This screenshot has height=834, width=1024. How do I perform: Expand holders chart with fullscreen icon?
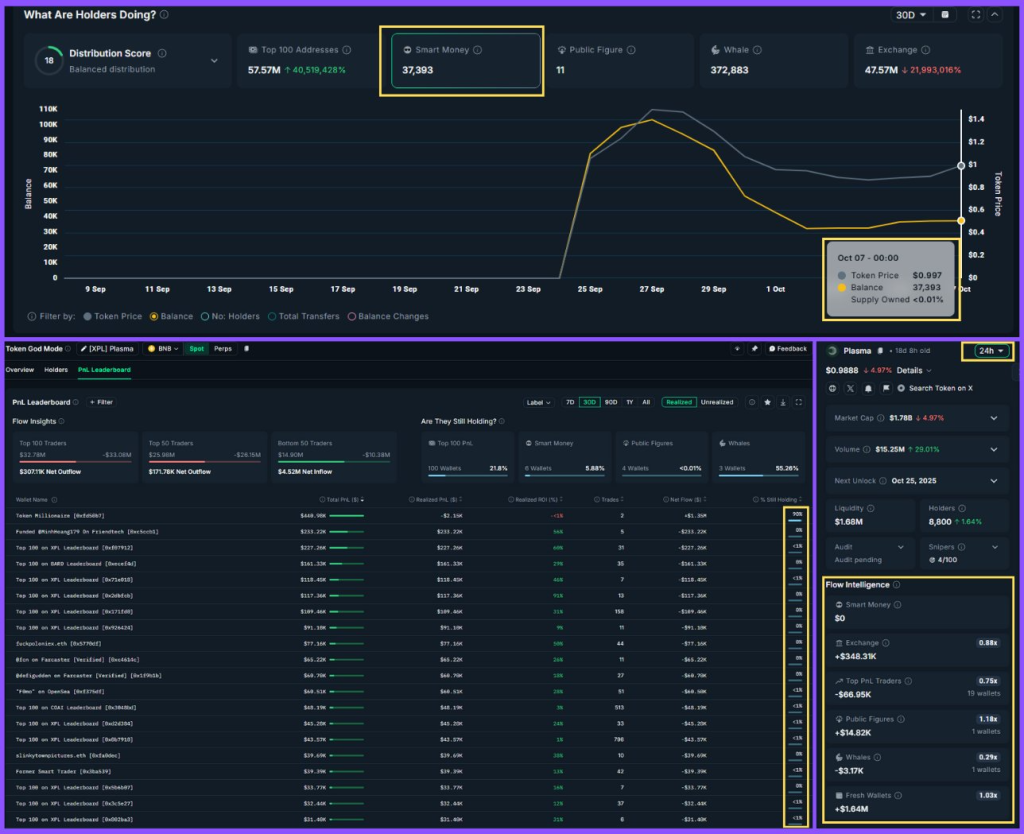976,15
